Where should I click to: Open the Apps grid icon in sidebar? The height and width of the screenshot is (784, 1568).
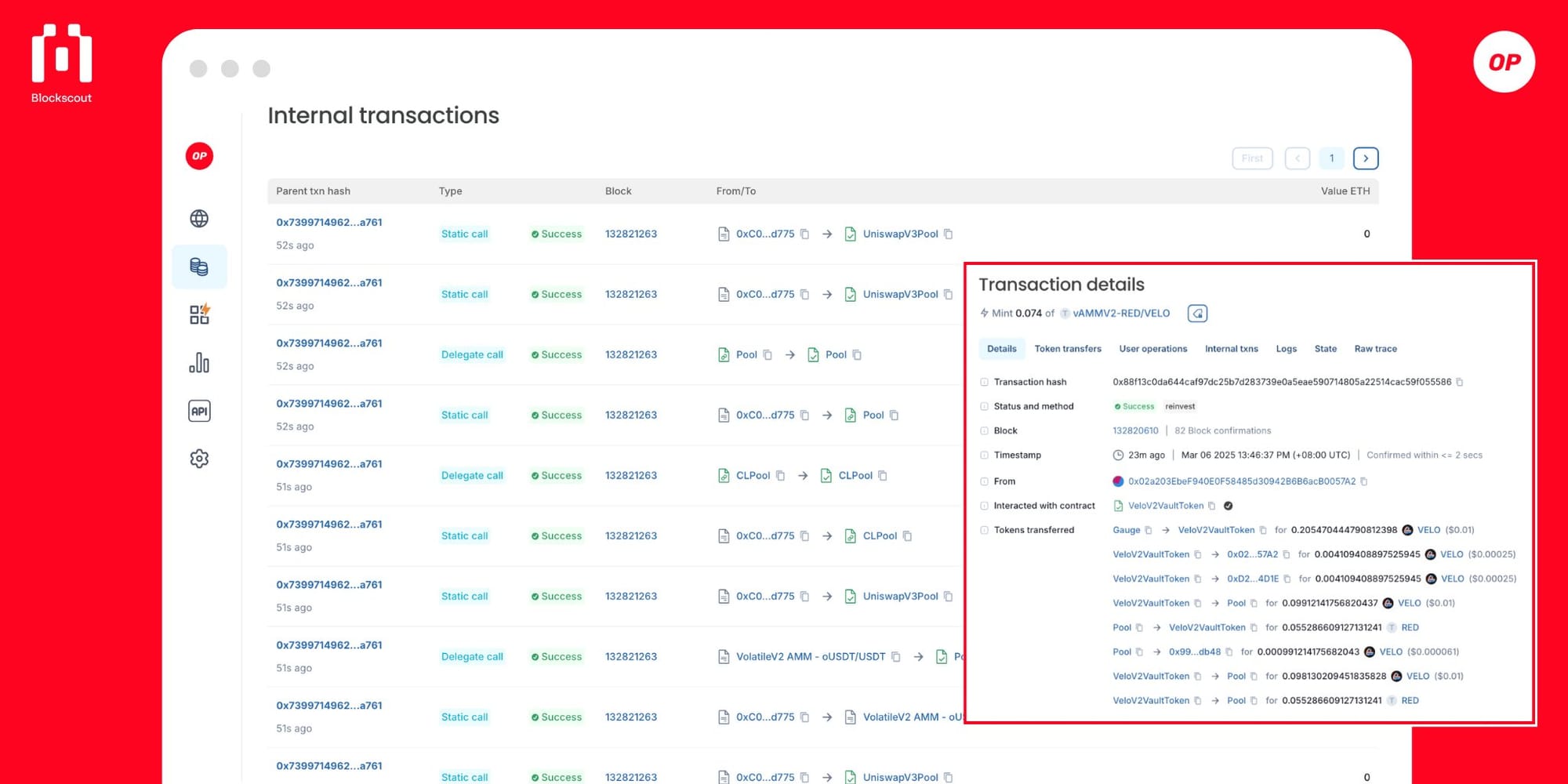(x=199, y=314)
